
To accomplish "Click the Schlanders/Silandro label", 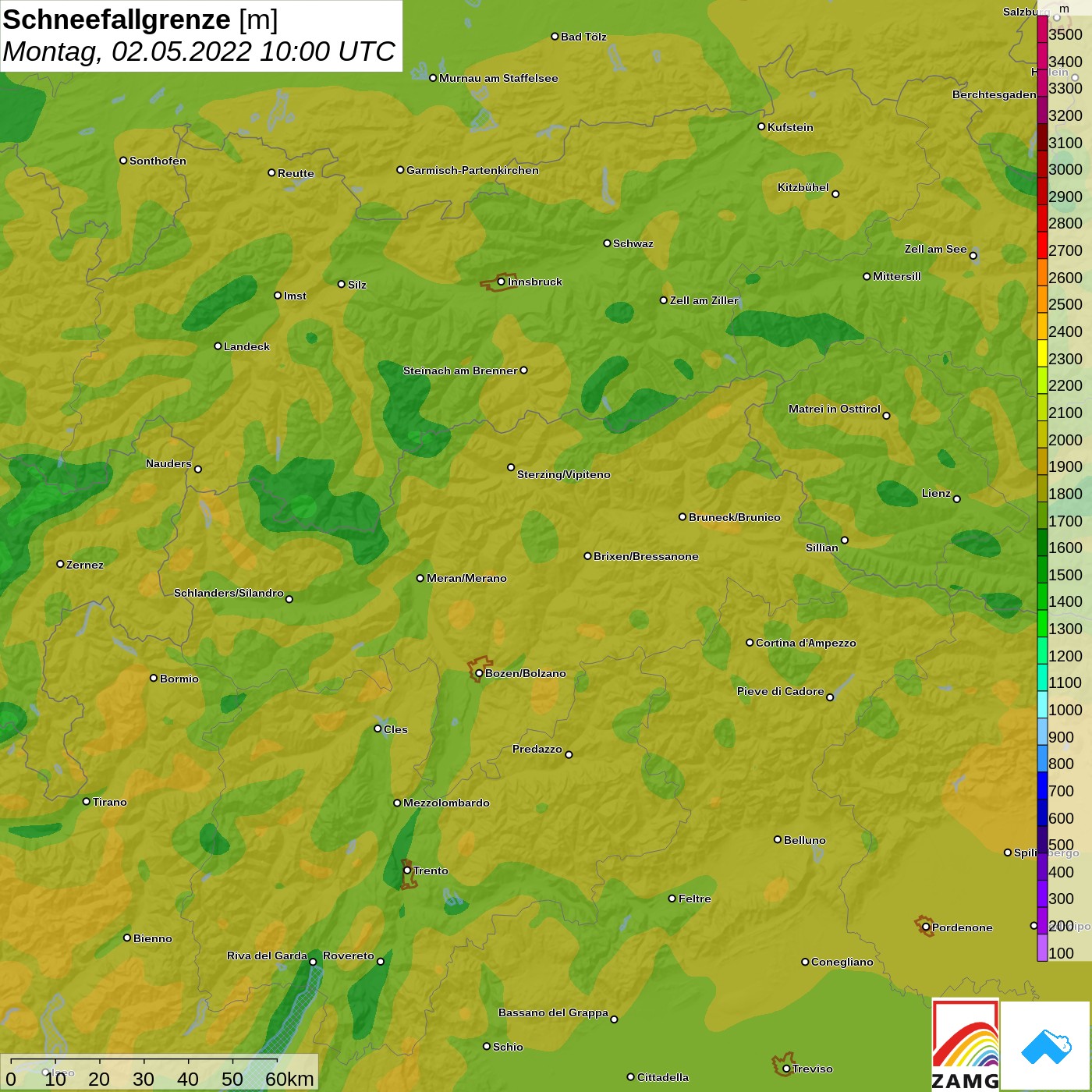I will 229,593.
